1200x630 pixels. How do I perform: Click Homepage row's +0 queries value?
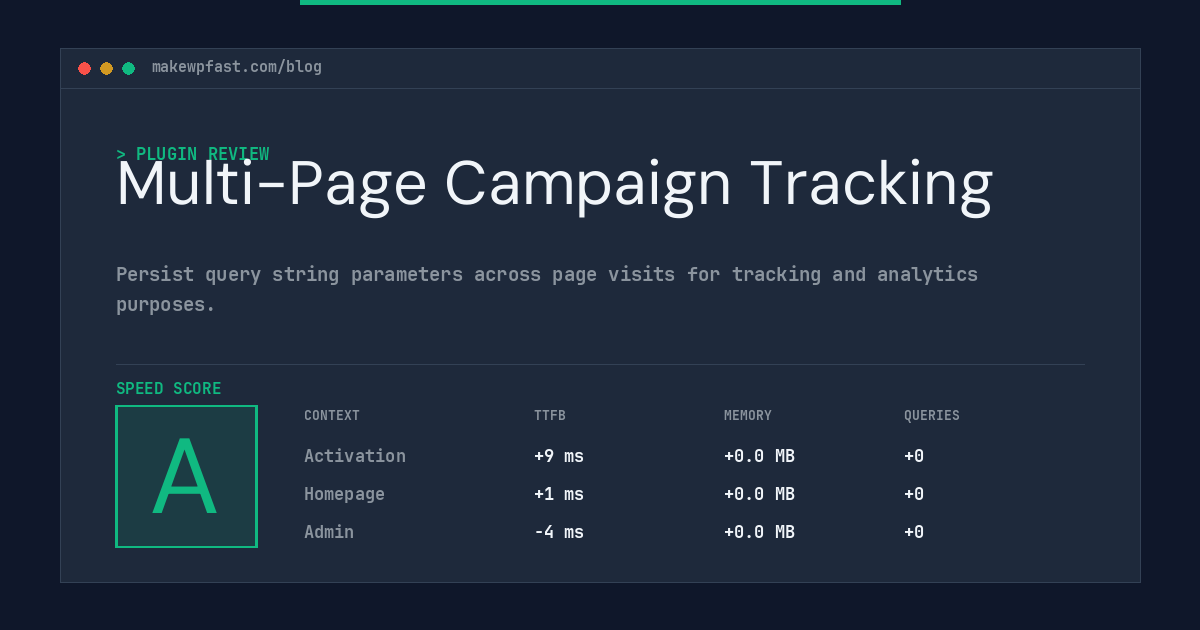click(x=914, y=494)
